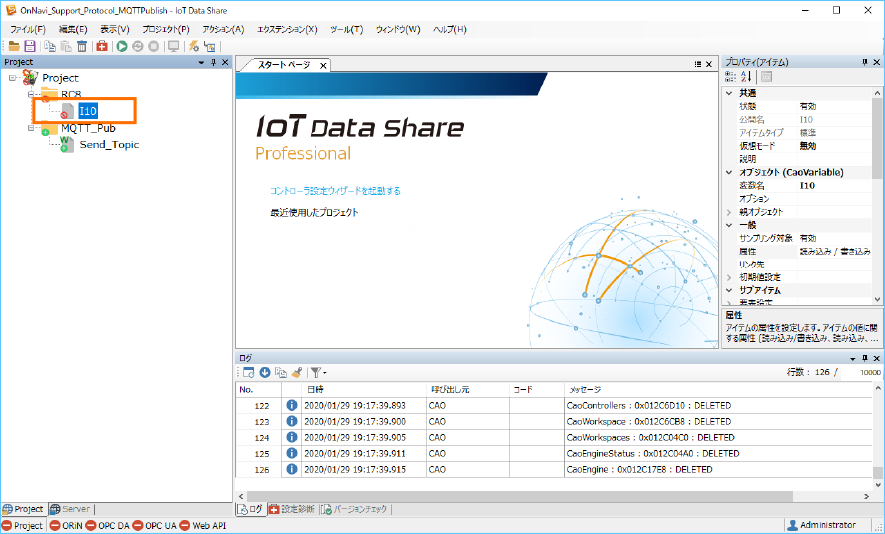This screenshot has width=885, height=534.
Task: Collapse the MQTT_Pub folder node
Action: tap(32, 128)
